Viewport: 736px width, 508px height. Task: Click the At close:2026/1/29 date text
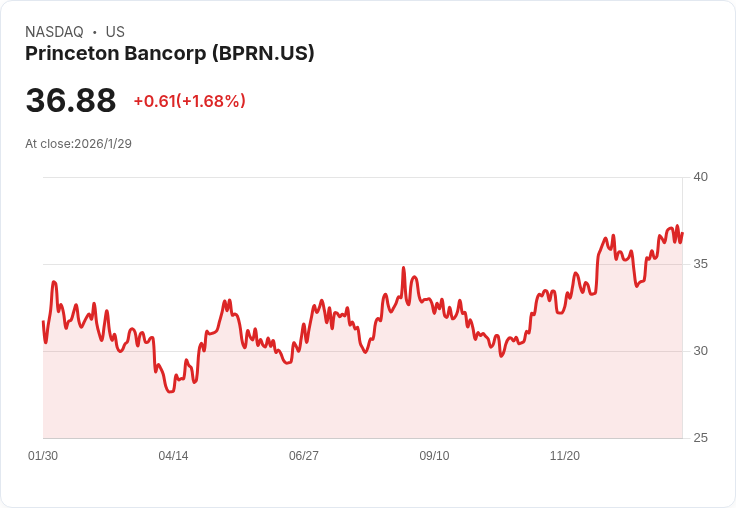pyautogui.click(x=78, y=144)
